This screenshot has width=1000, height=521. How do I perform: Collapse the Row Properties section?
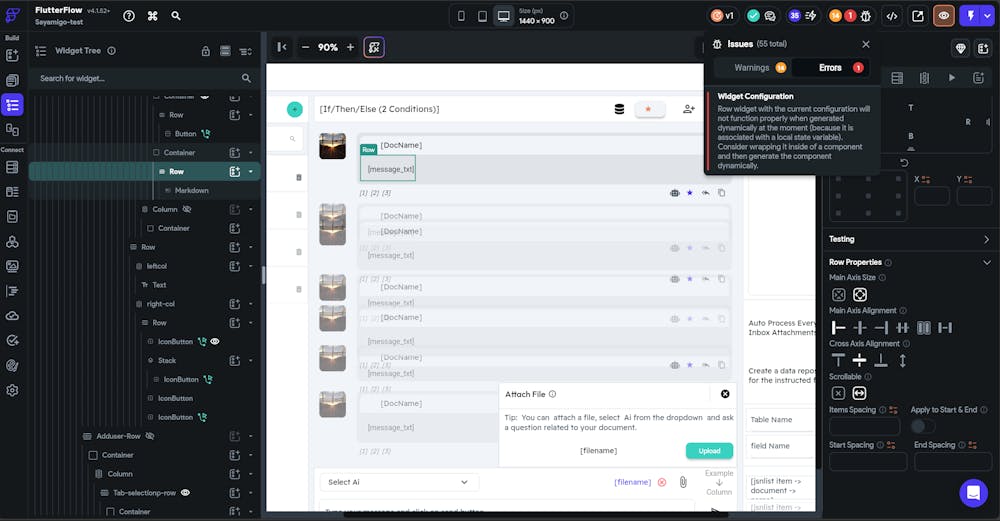(x=987, y=262)
